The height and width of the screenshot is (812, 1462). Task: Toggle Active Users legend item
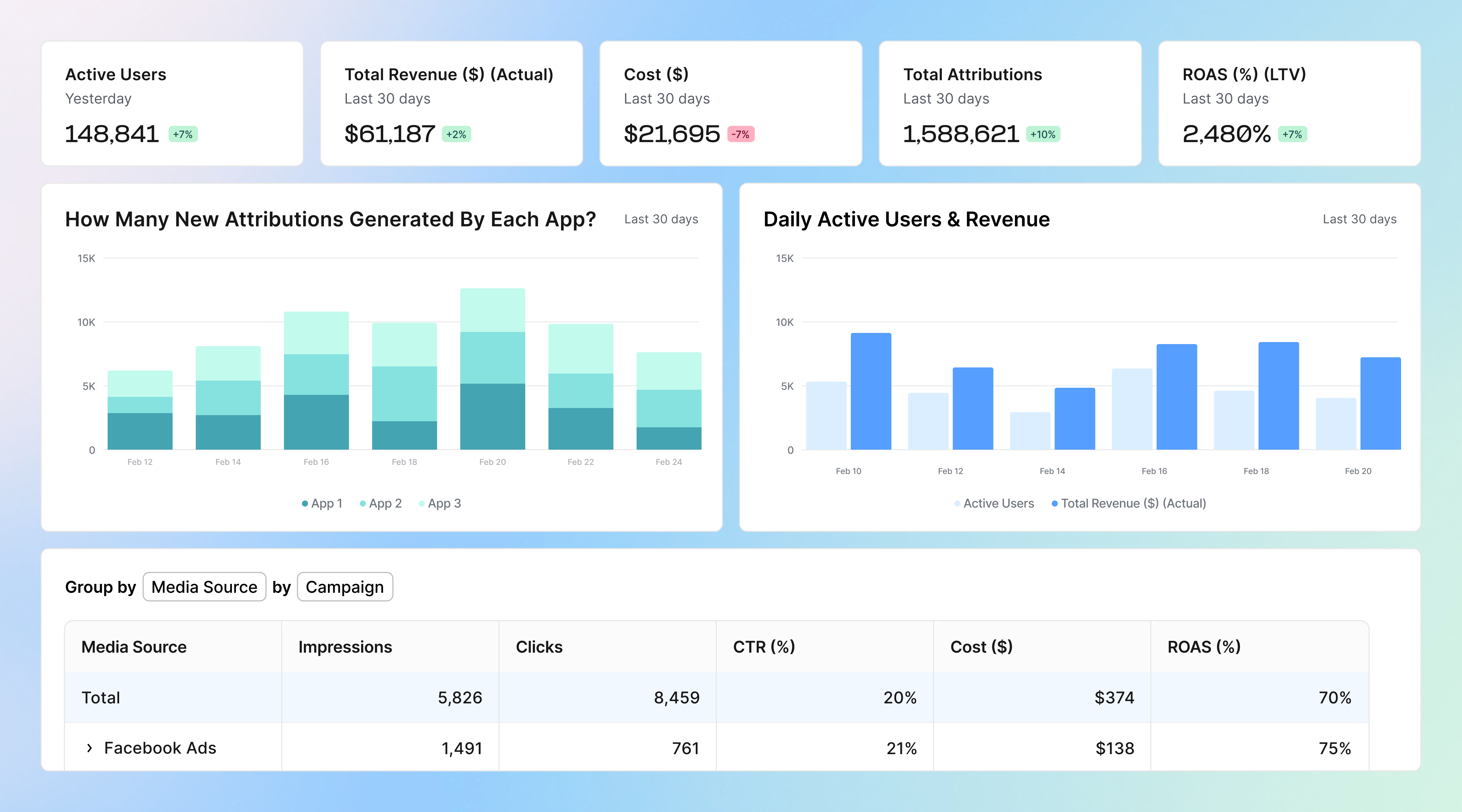click(994, 503)
